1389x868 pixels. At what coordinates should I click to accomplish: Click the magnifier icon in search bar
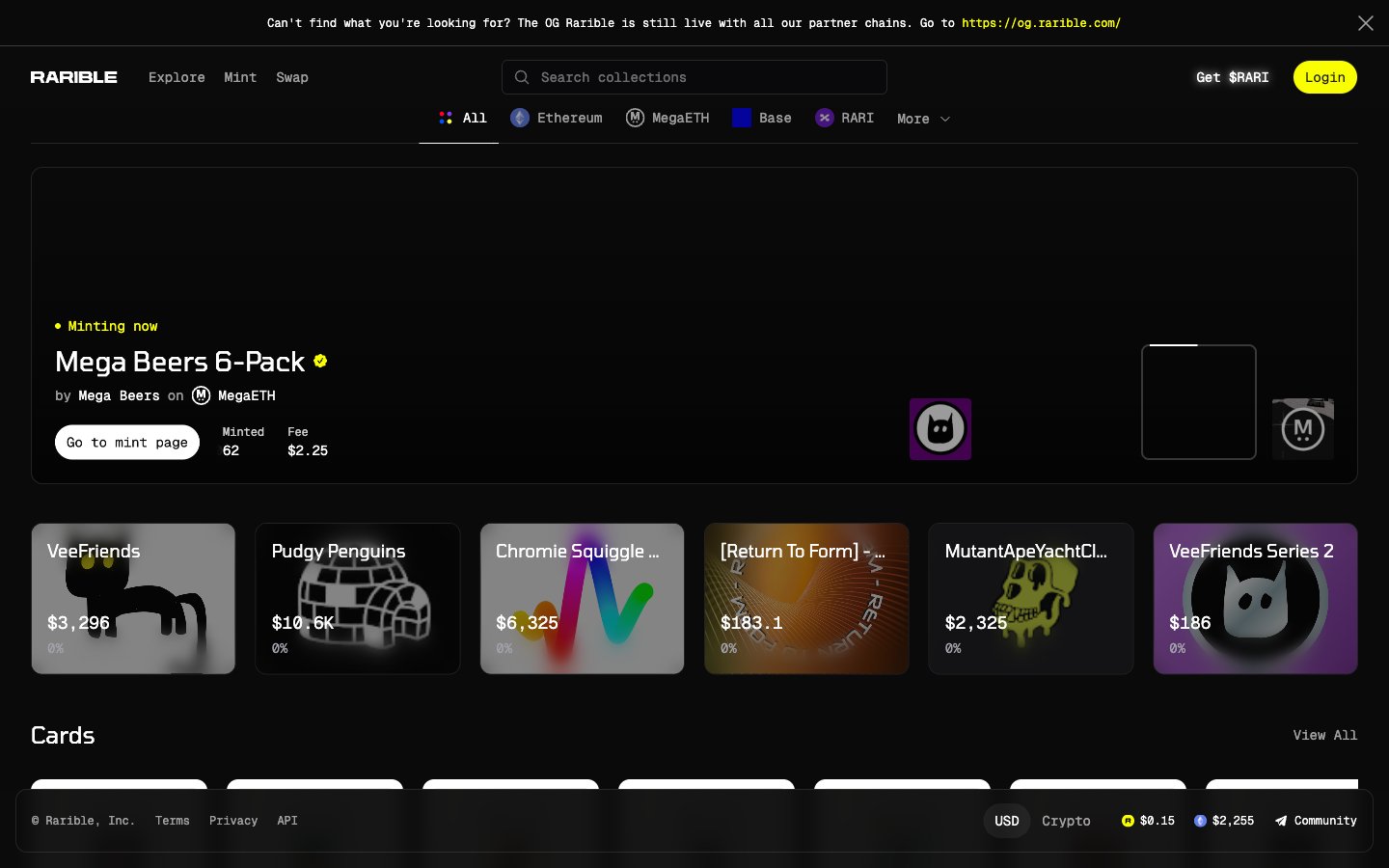tap(522, 77)
